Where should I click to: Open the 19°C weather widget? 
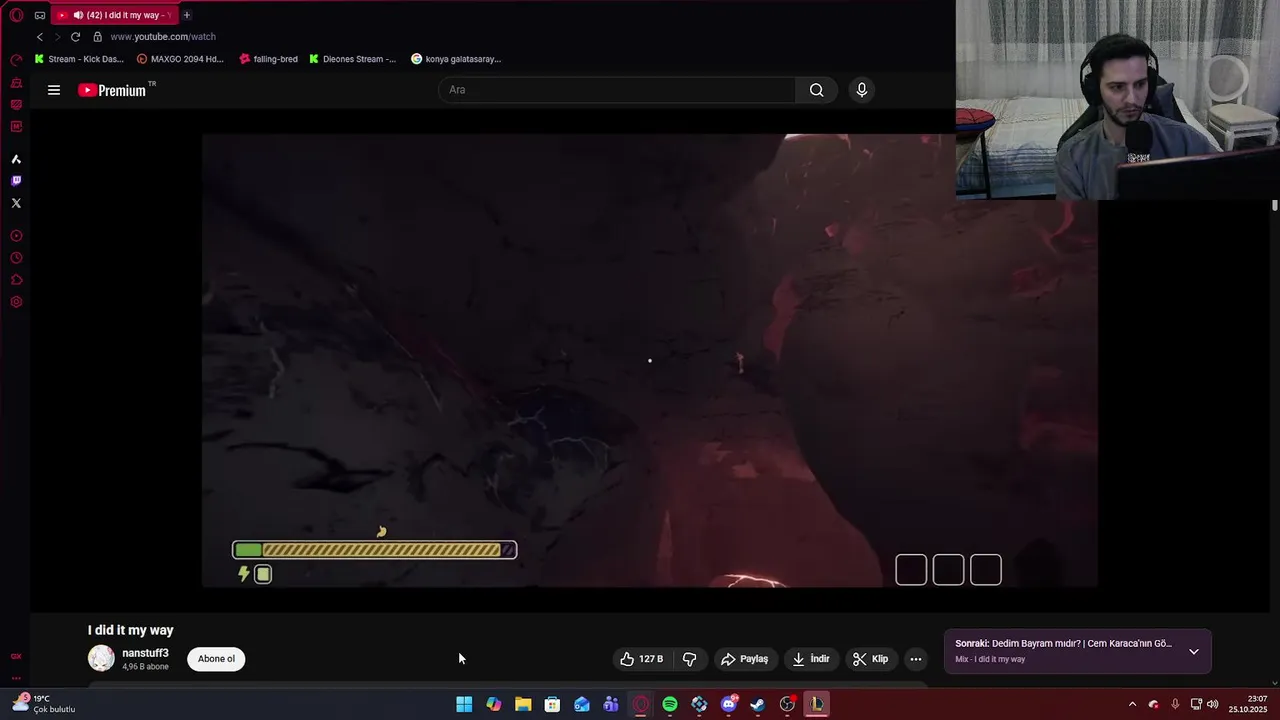[43, 704]
